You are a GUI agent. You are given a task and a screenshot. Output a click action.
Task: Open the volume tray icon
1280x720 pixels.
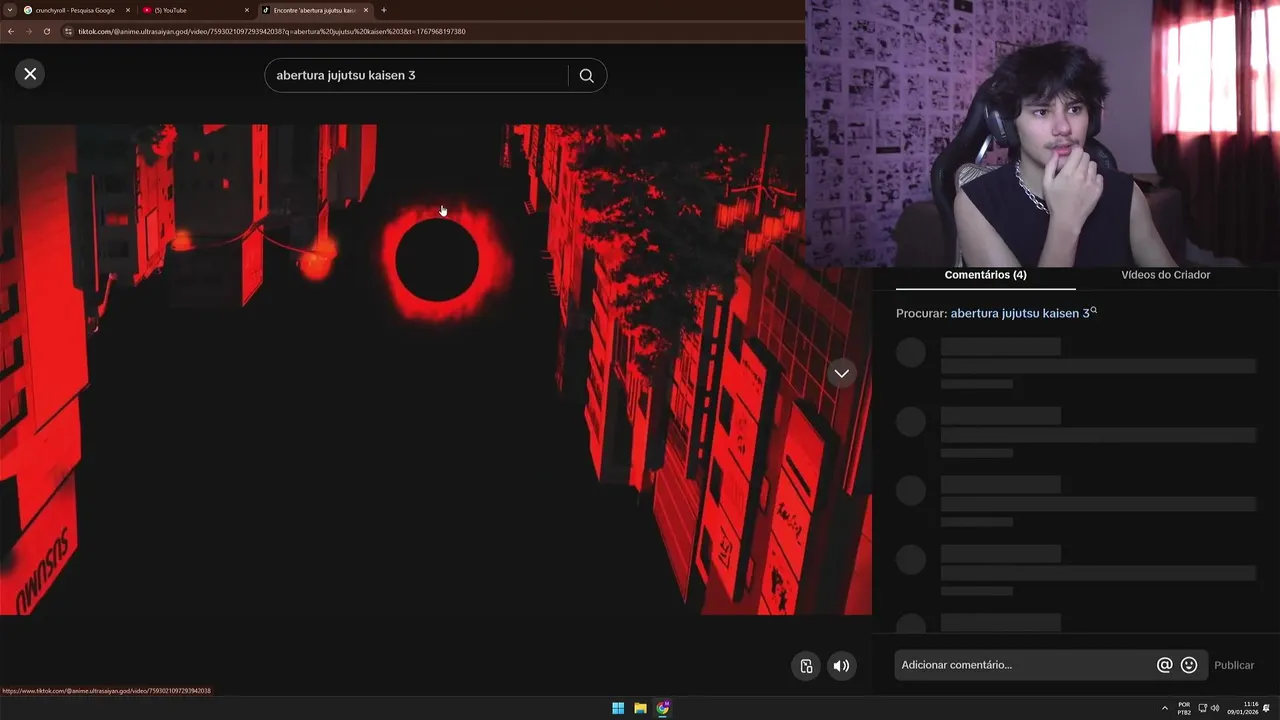click(1215, 708)
